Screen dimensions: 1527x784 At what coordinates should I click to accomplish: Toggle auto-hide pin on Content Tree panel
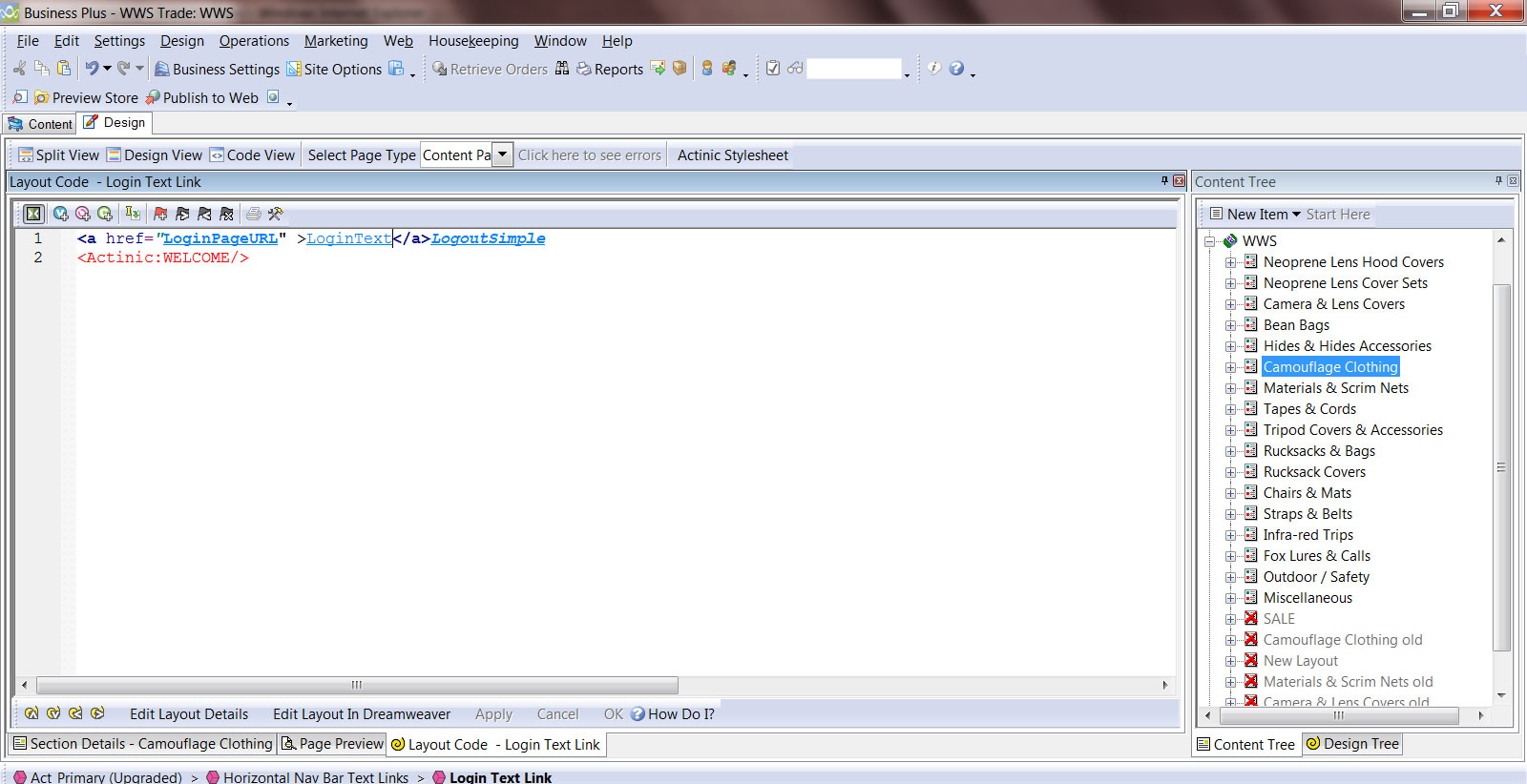coord(1498,181)
